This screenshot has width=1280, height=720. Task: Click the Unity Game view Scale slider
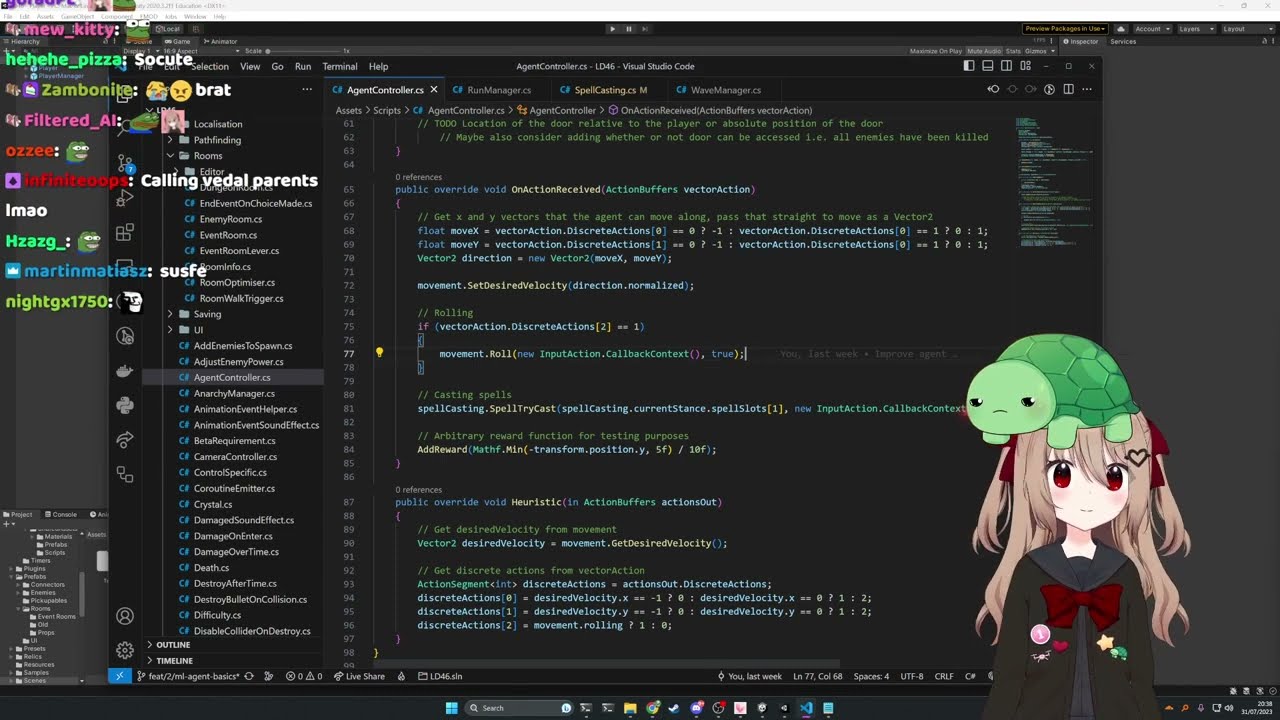303,51
